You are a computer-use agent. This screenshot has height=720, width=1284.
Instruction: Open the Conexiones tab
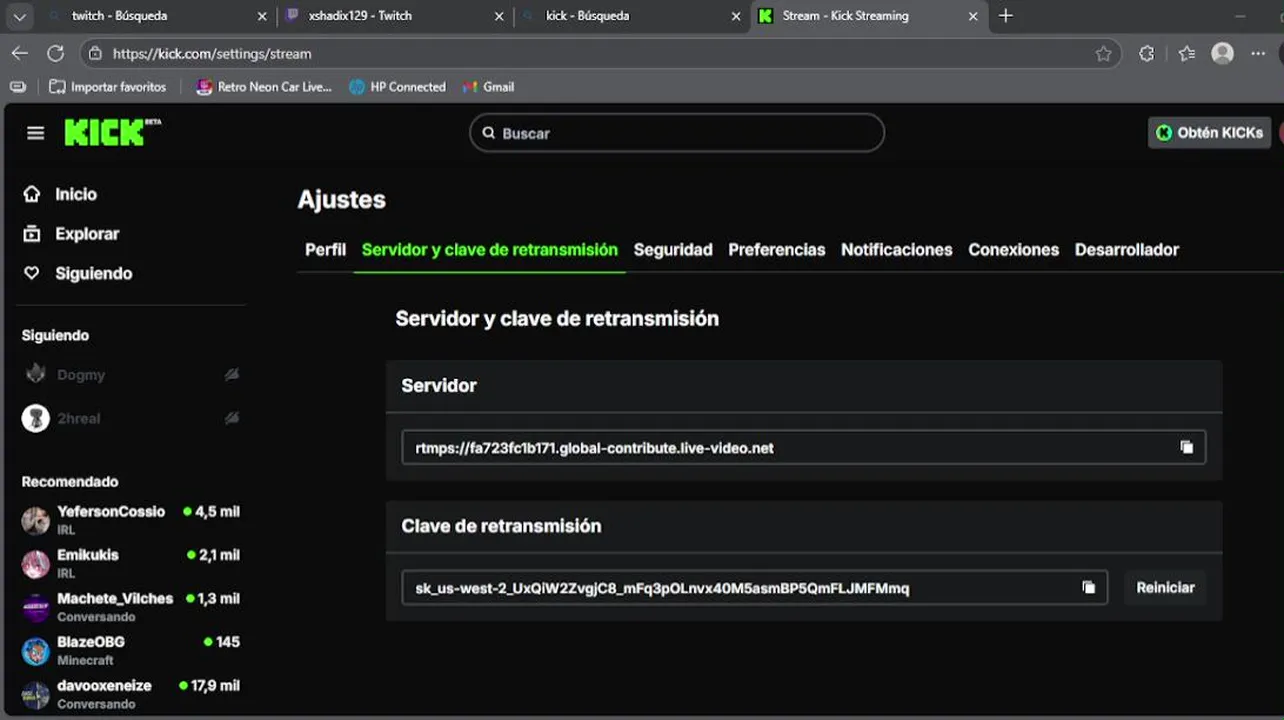click(1013, 250)
